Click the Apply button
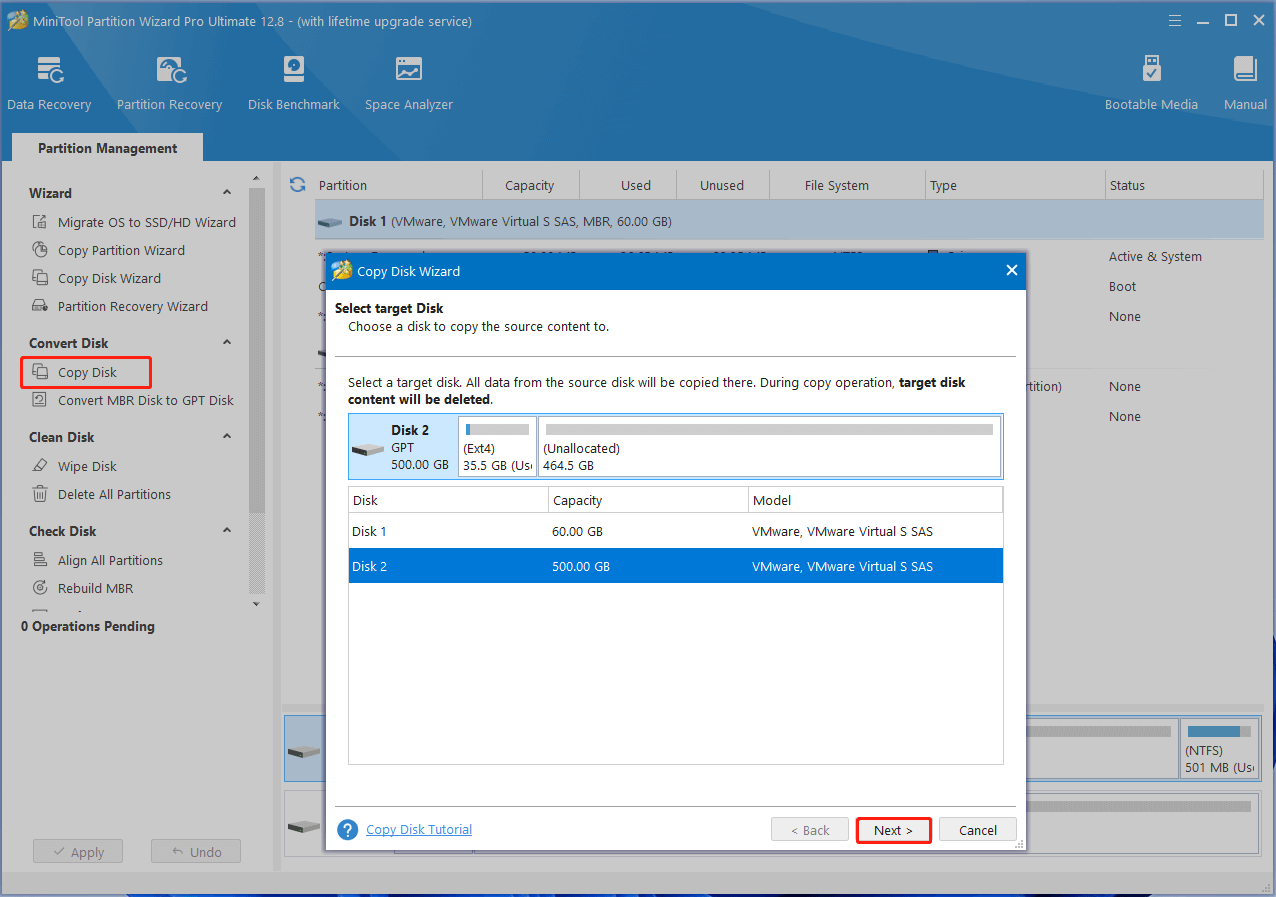 coord(78,852)
